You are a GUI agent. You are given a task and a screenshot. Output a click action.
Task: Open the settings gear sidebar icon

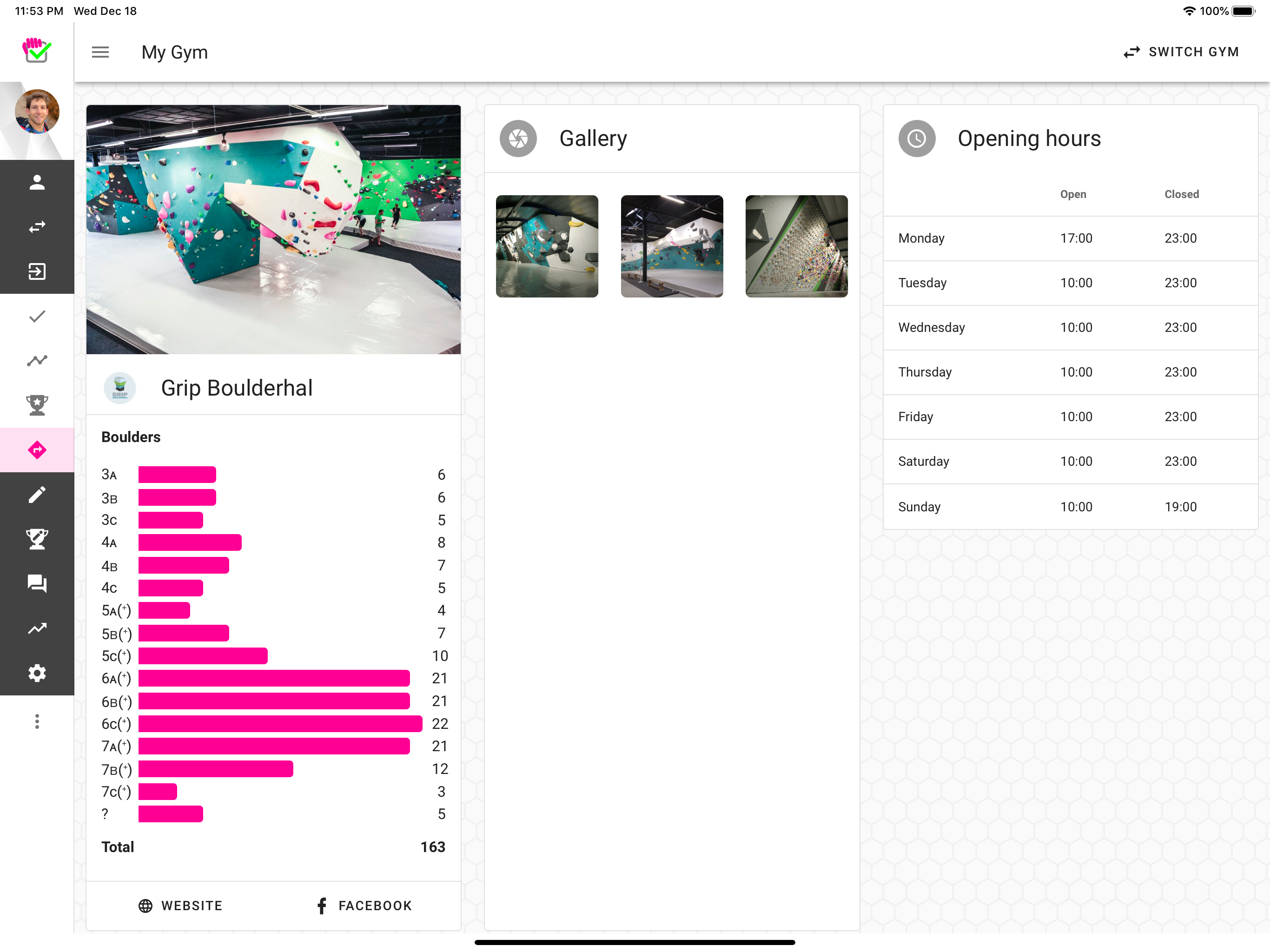click(37, 673)
